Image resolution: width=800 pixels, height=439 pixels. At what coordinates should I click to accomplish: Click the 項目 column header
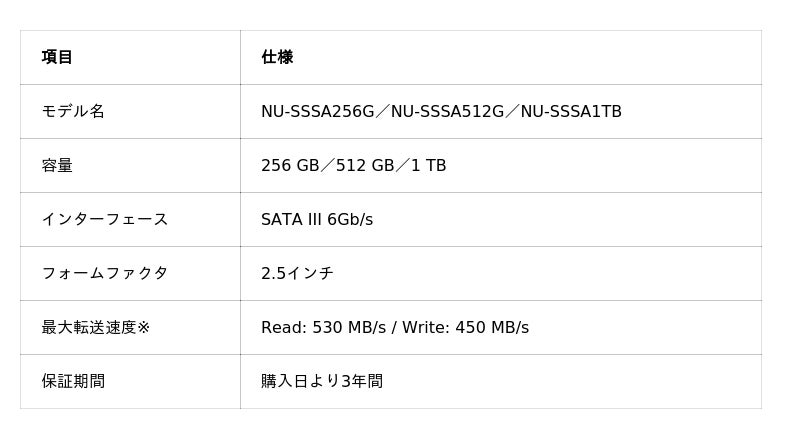pyautogui.click(x=57, y=57)
